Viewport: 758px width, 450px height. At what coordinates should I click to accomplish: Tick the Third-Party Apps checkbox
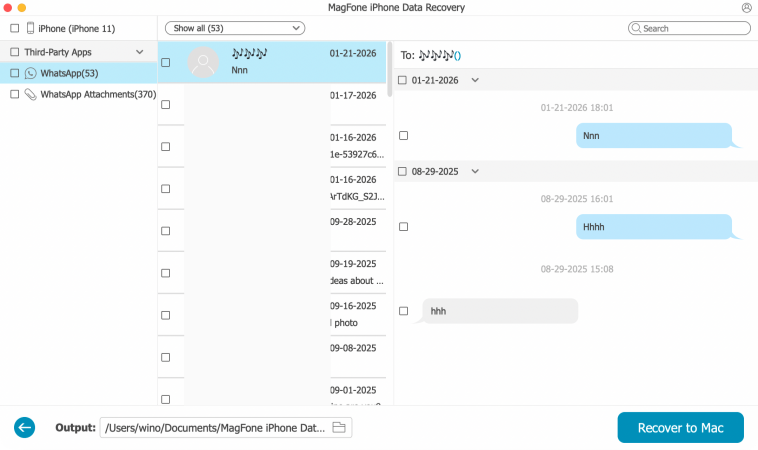click(15, 52)
